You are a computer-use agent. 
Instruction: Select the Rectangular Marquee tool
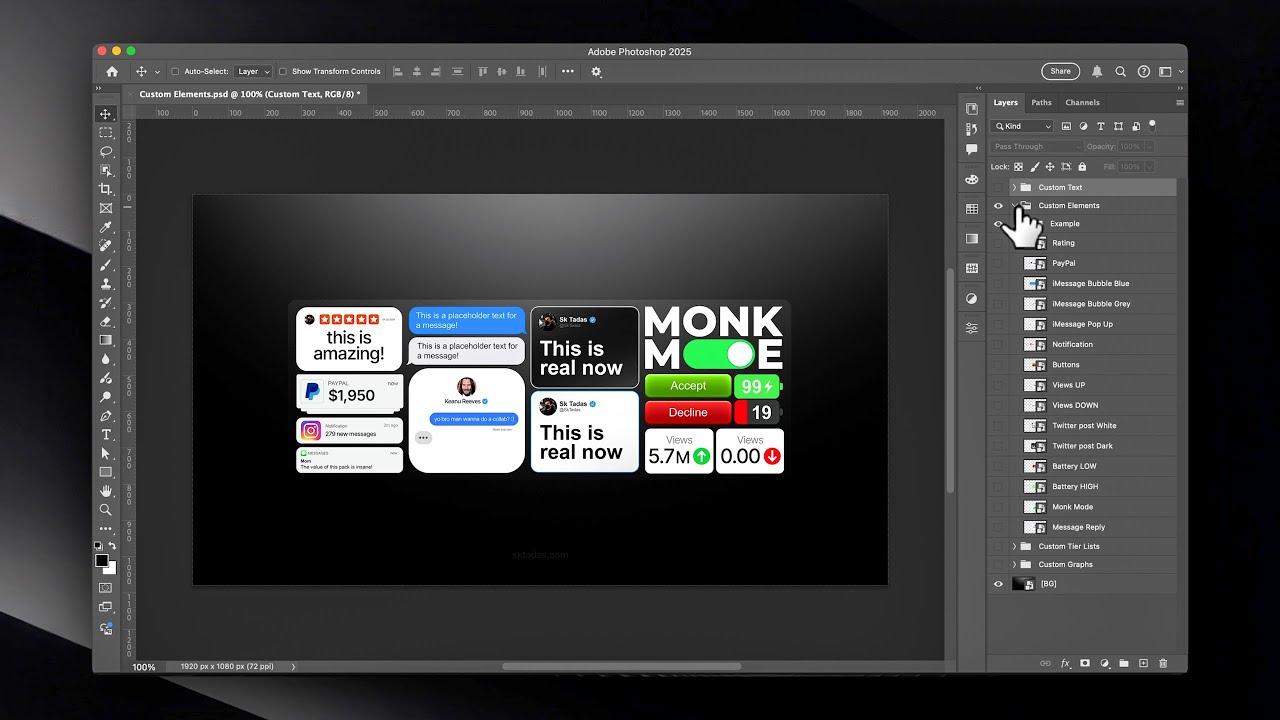(x=106, y=133)
